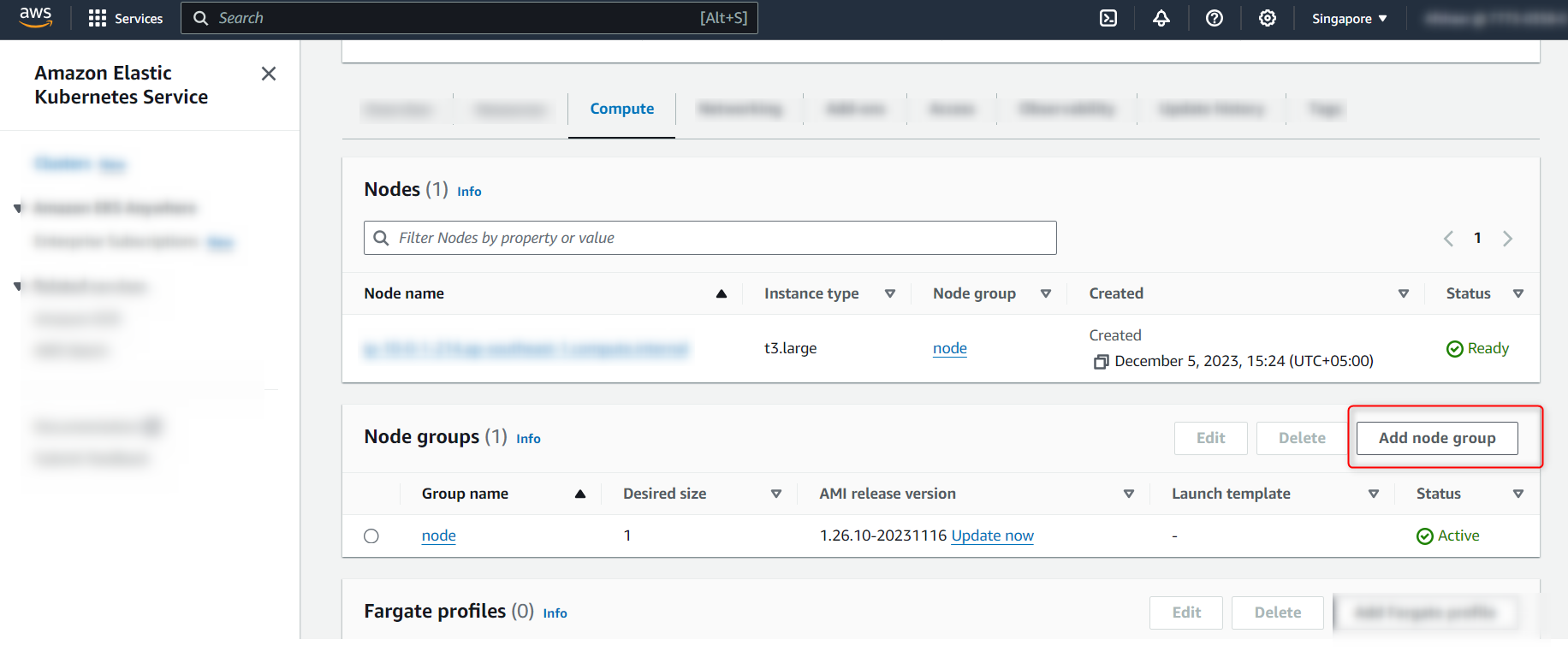This screenshot has height=651, width=1568.
Task: Open the Info link beside Fargate profiles
Action: pos(555,613)
